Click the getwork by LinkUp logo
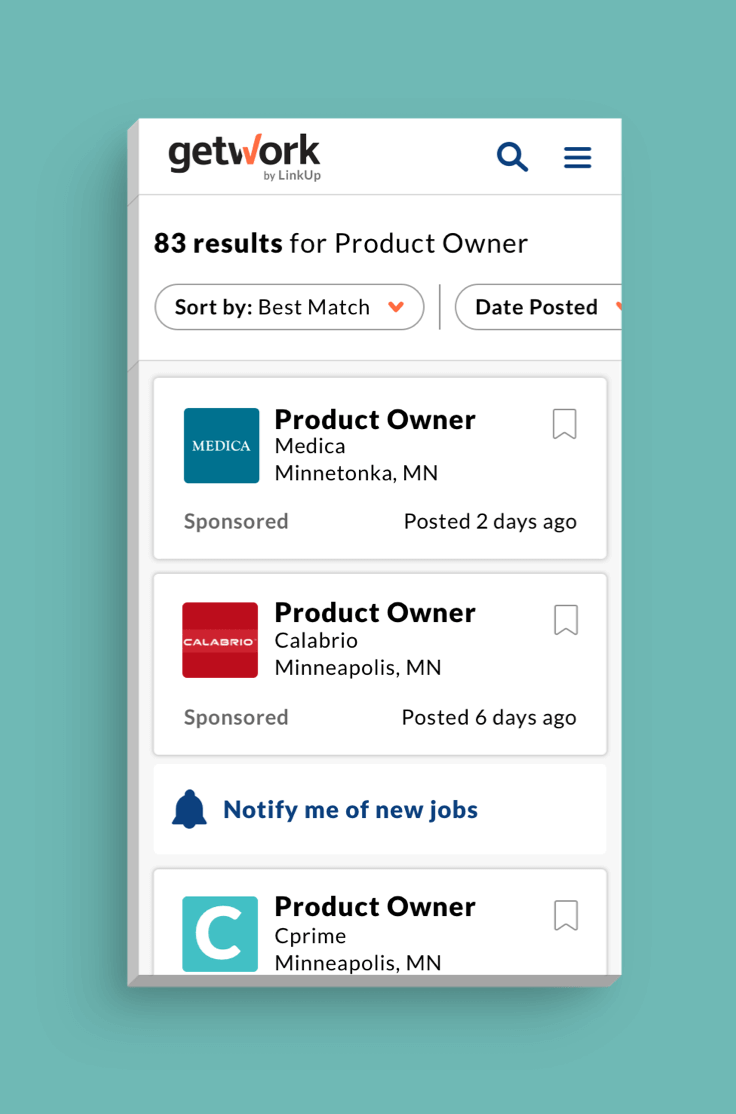Viewport: 736px width, 1114px height. coord(243,155)
